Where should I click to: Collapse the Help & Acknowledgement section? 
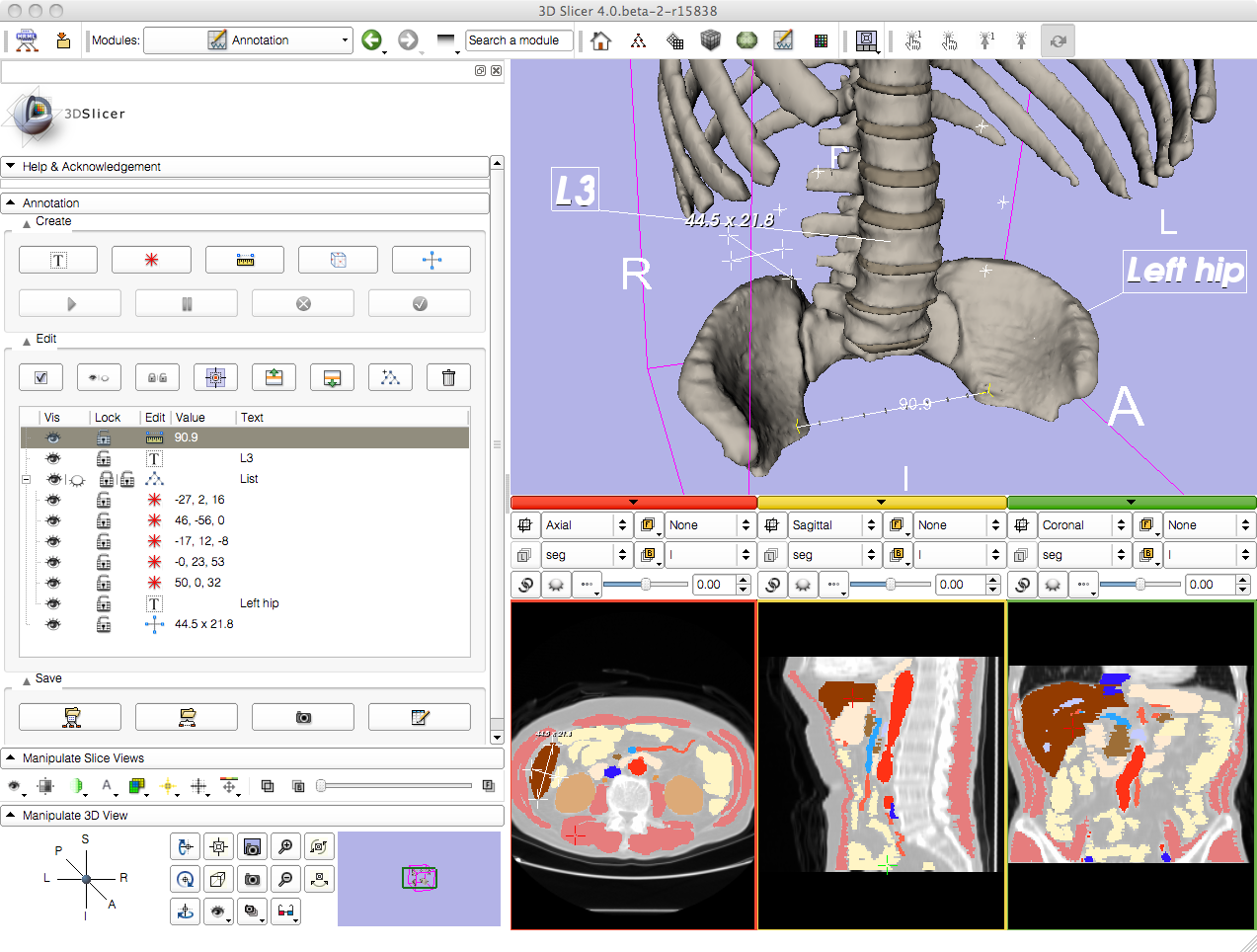tap(91, 167)
